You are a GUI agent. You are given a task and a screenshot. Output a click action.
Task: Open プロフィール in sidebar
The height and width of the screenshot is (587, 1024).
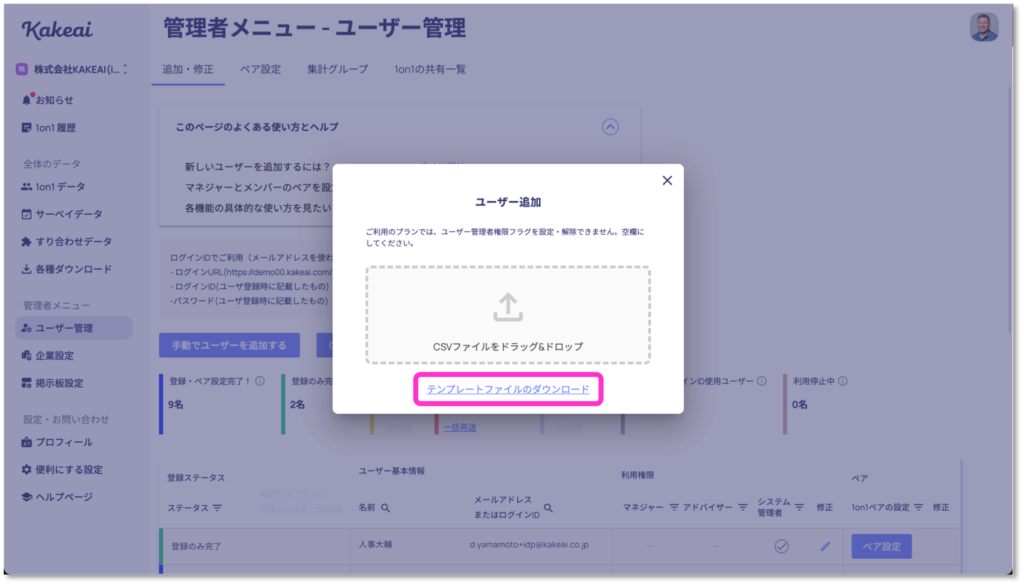57,442
